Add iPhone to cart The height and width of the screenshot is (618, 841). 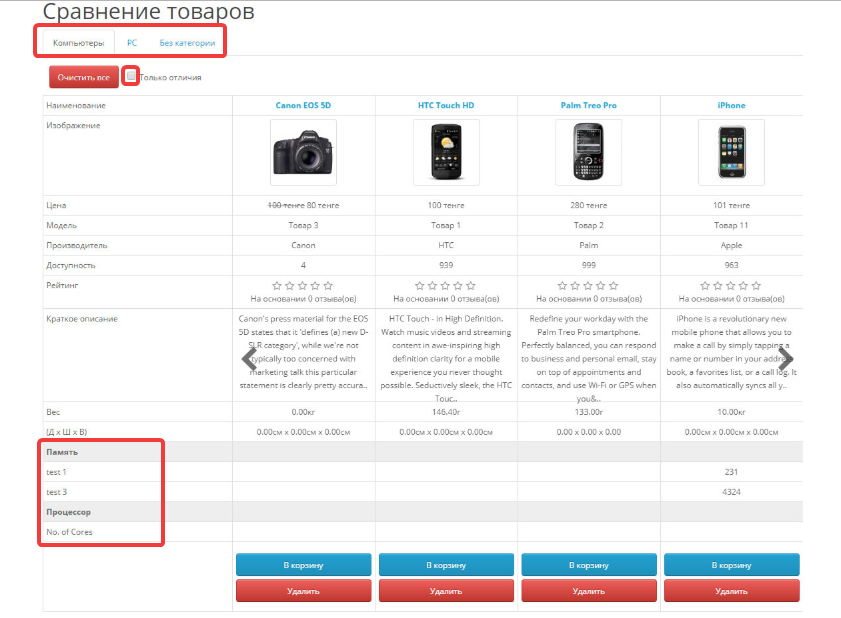(x=731, y=565)
